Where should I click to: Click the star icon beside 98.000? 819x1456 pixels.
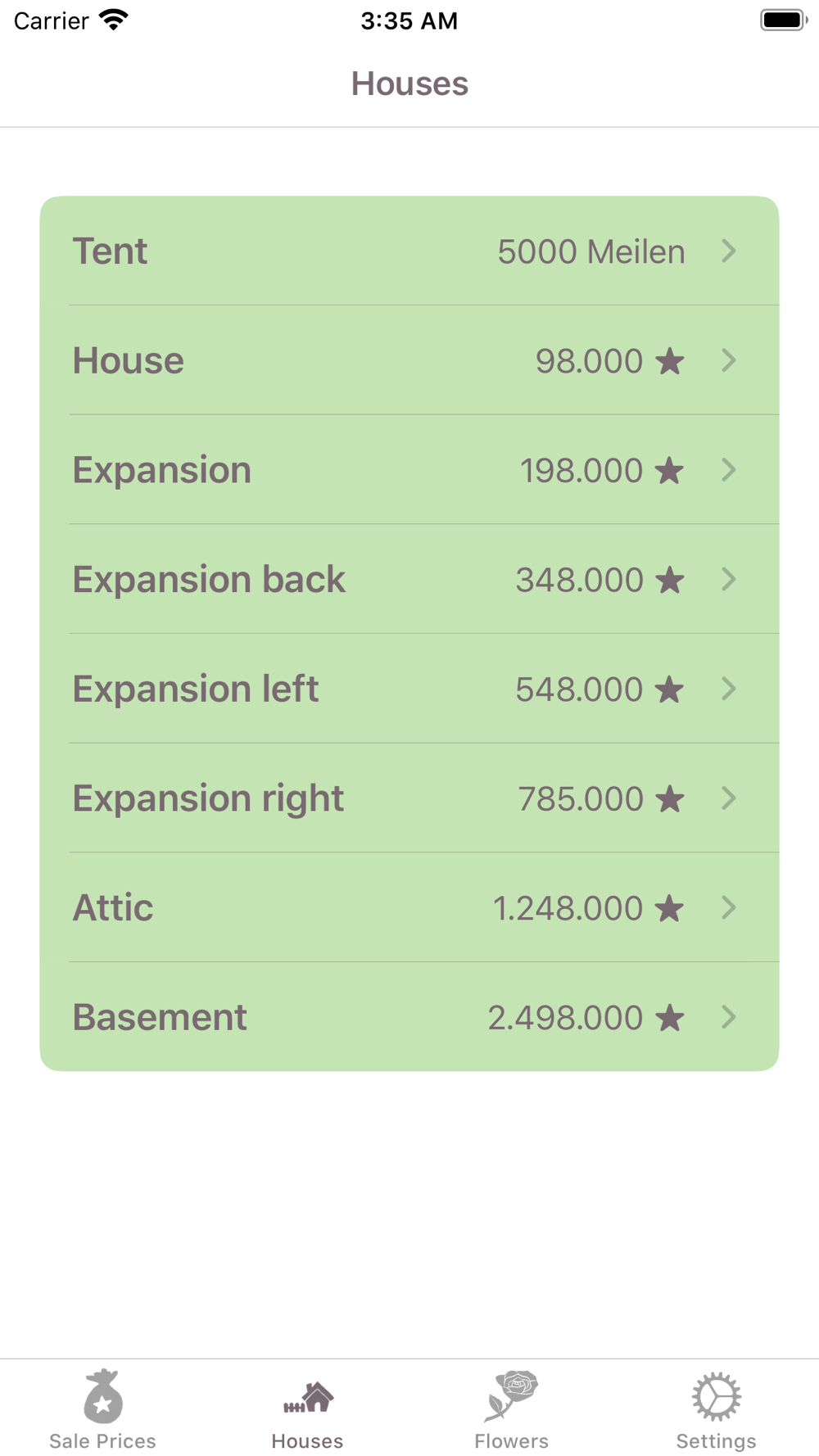[670, 361]
